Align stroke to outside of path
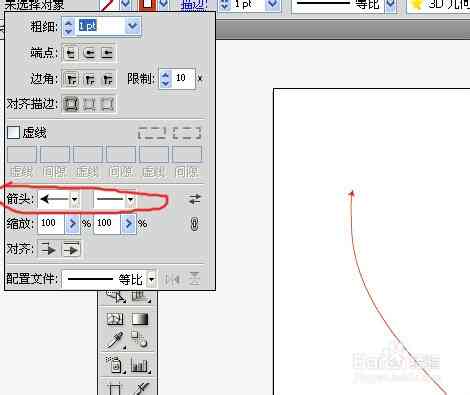Viewport: 470px width, 395px height. pos(107,104)
